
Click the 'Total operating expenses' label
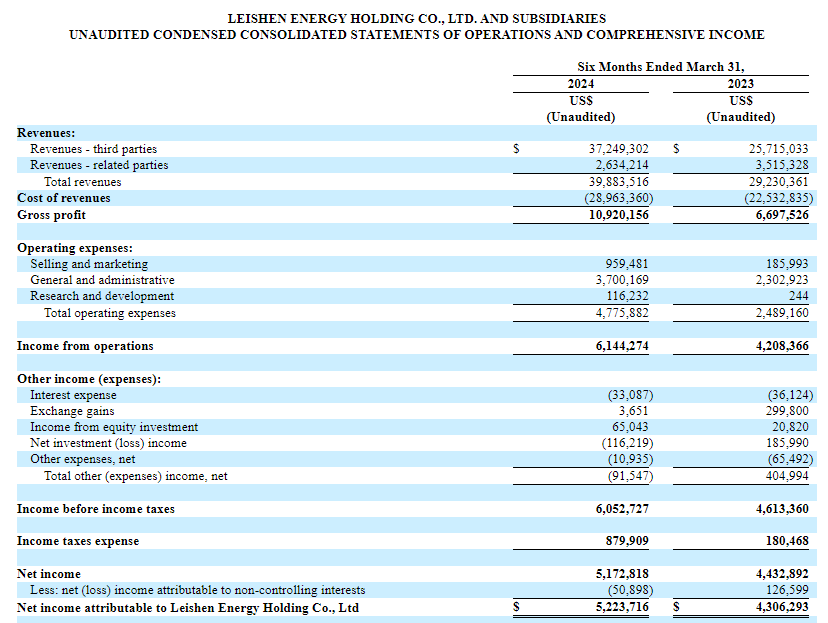coord(110,313)
